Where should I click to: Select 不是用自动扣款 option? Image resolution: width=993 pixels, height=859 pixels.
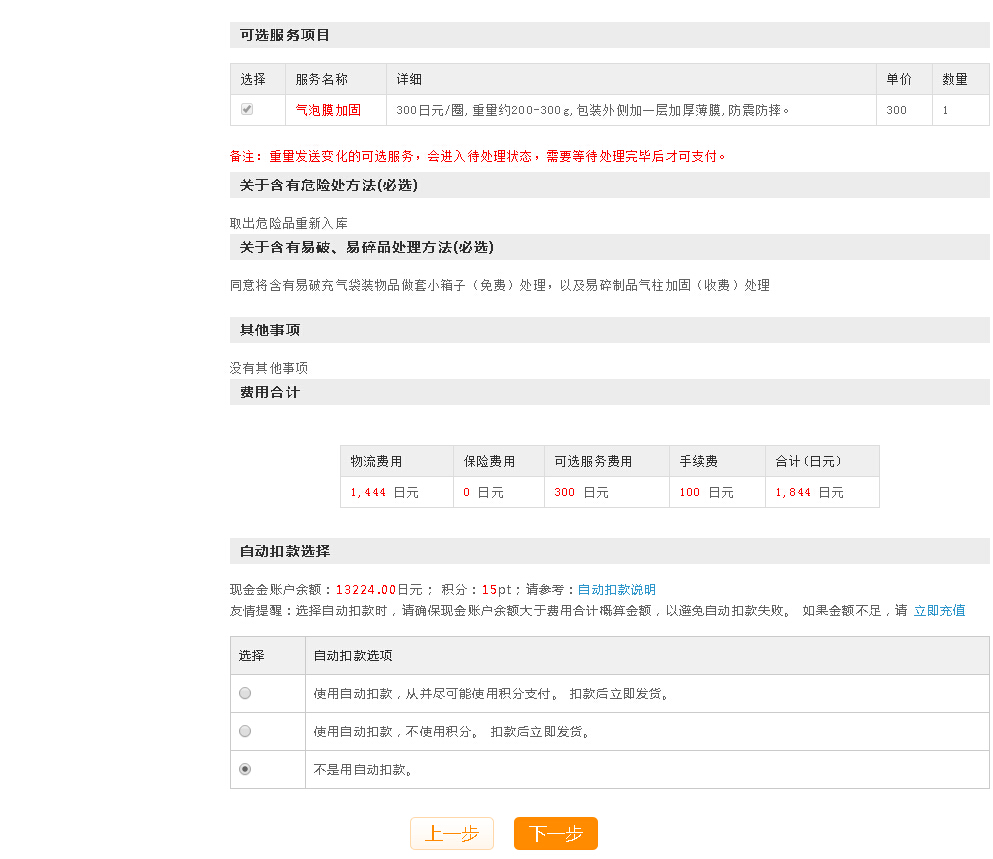point(244,769)
